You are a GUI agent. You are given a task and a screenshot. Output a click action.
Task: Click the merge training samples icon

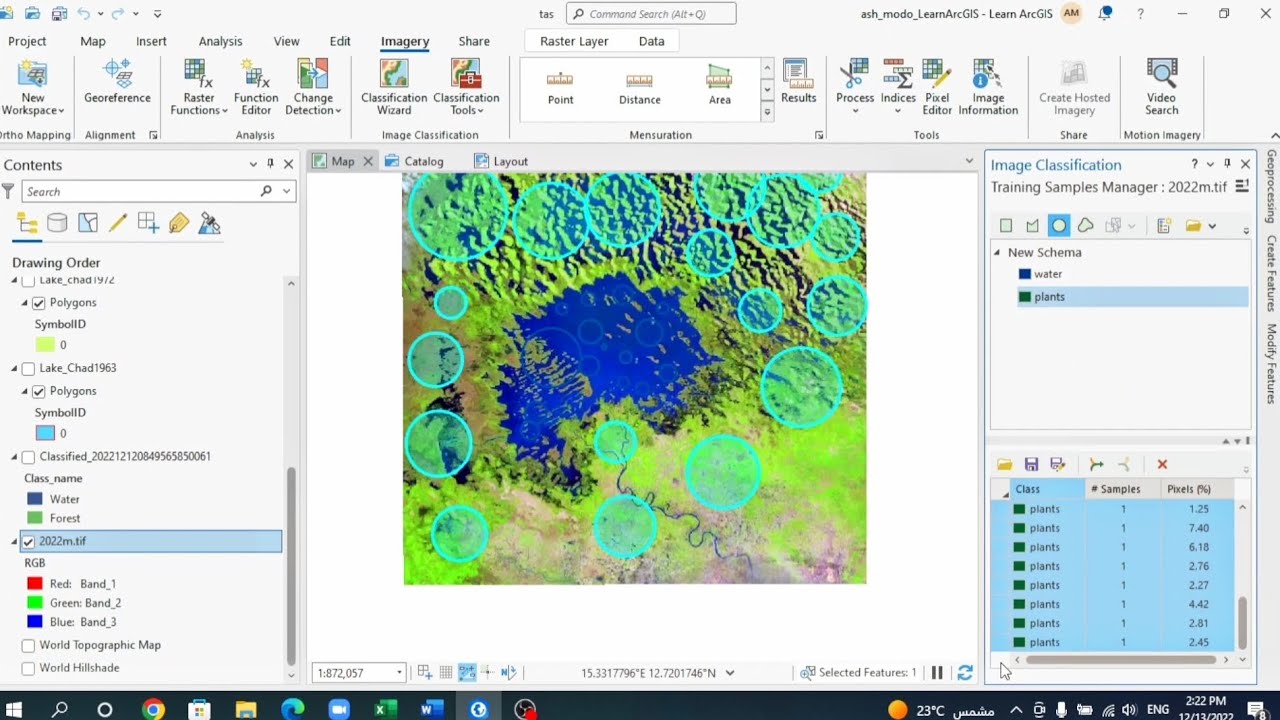tap(1096, 464)
